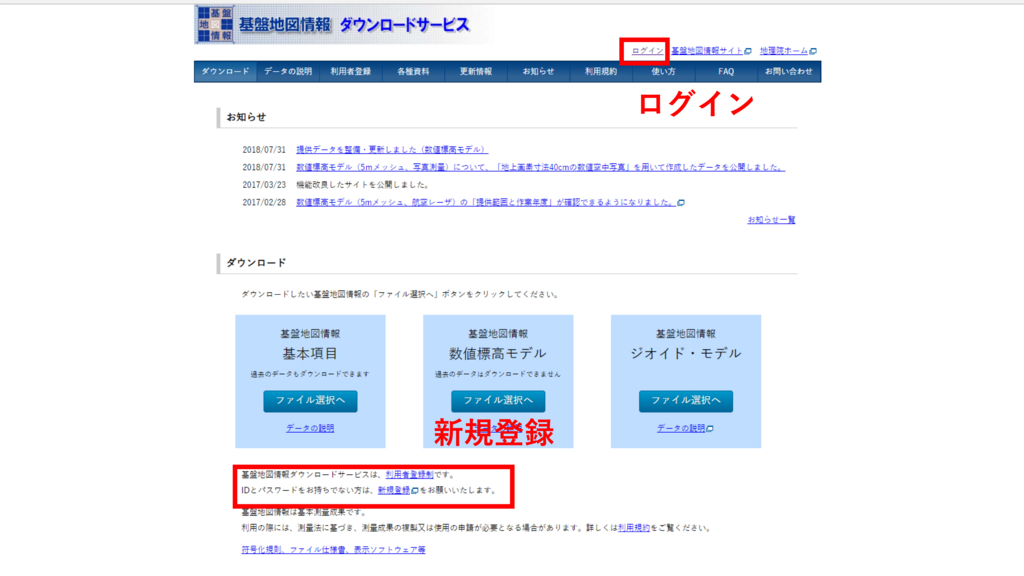Select the ダウンロード tab in navigation bar
Image resolution: width=1024 pixels, height=576 pixels.
(x=225, y=72)
